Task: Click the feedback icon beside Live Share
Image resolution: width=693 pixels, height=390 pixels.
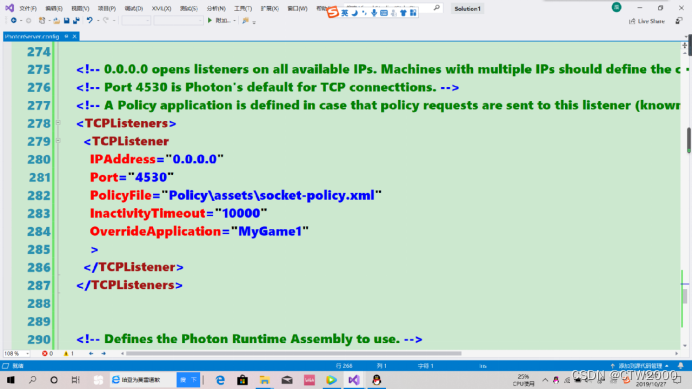Action: coord(679,21)
